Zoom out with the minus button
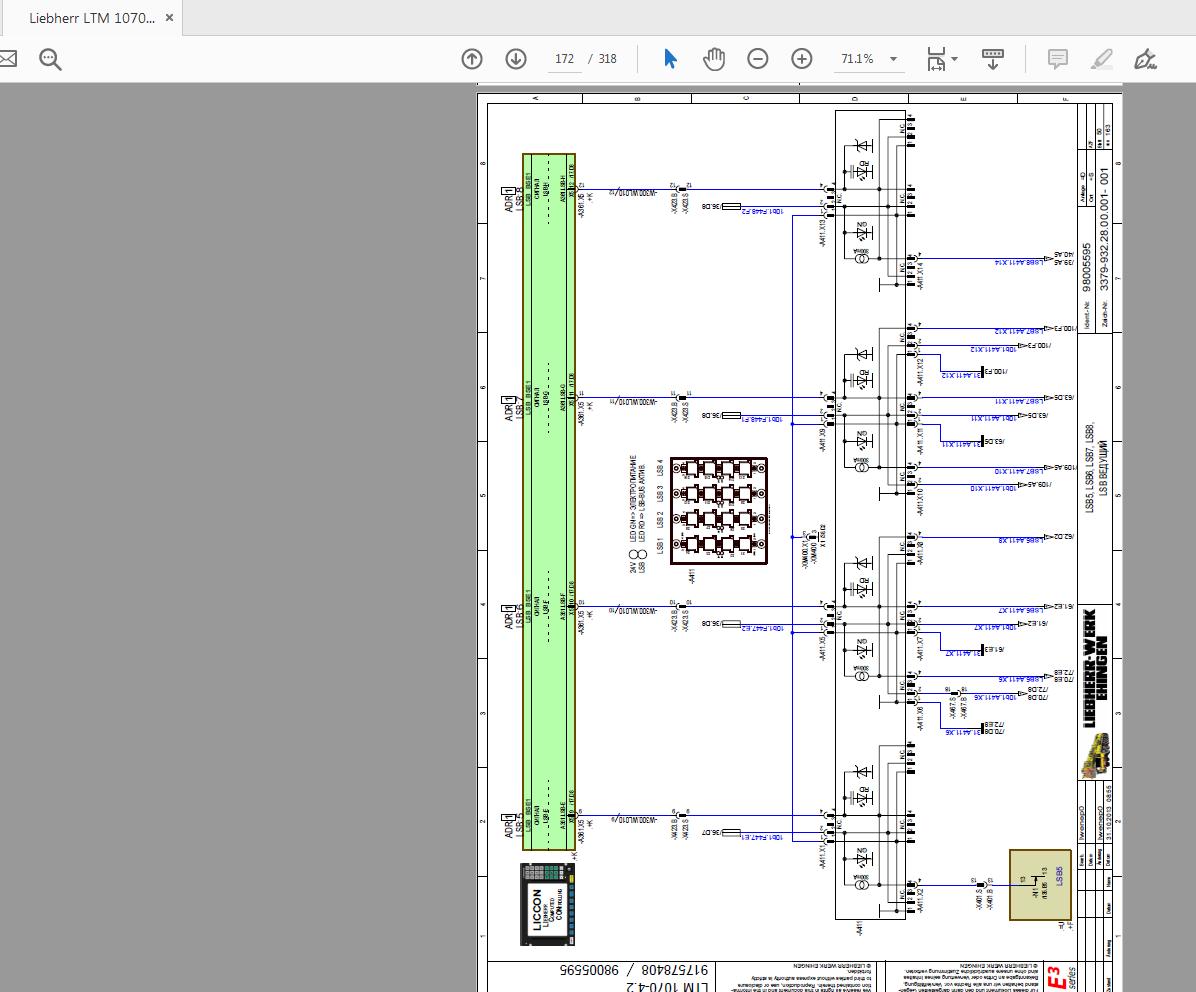This screenshot has width=1196, height=992. coord(758,59)
